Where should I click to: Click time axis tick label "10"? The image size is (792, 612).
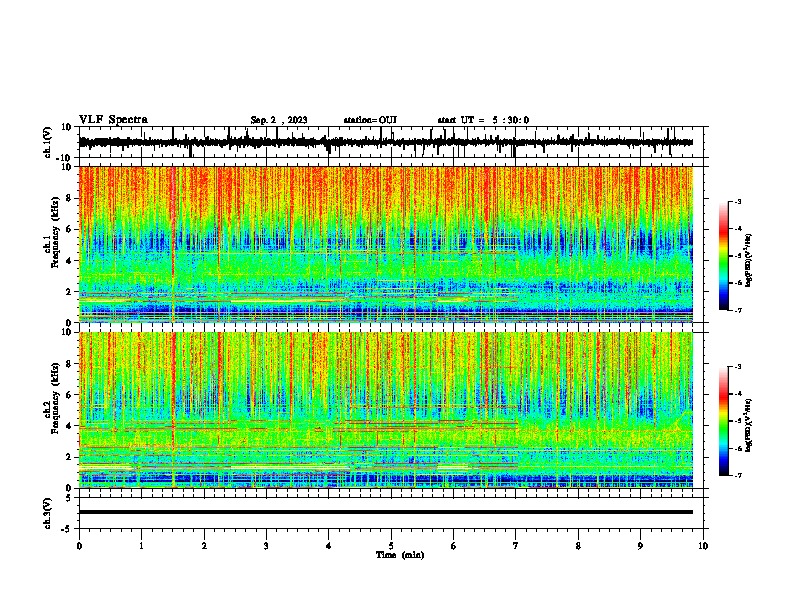pyautogui.click(x=703, y=546)
